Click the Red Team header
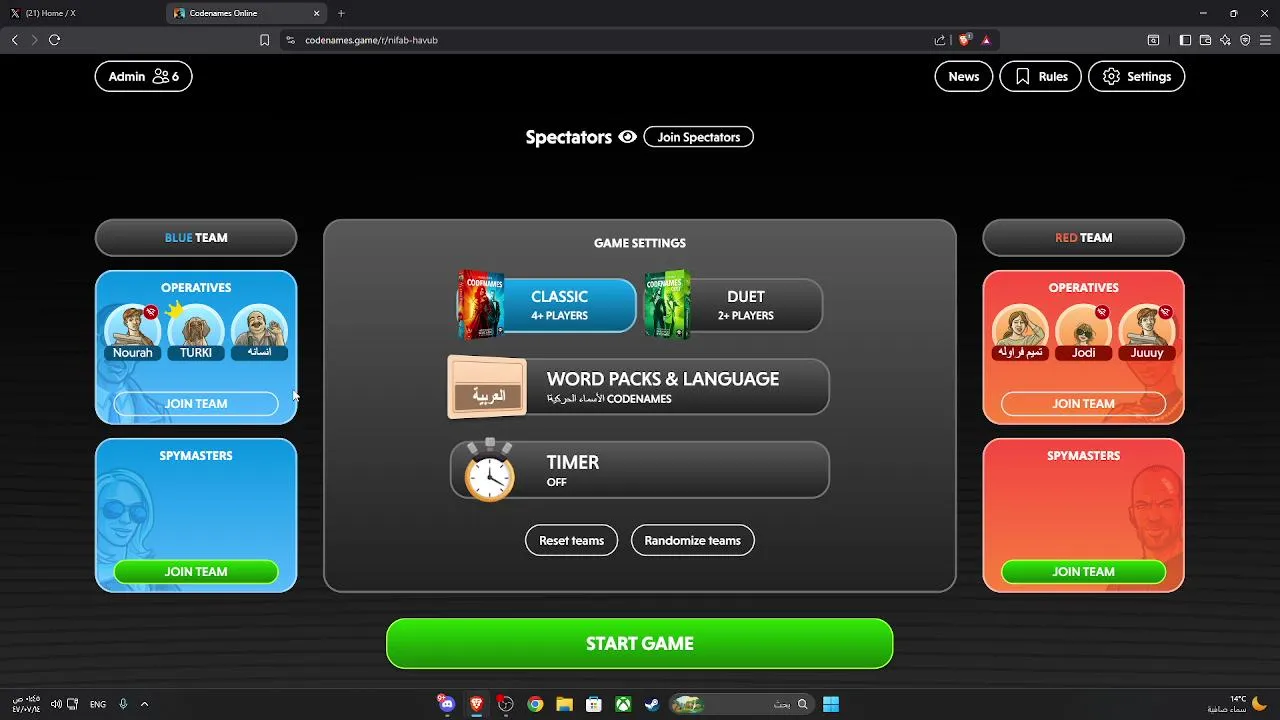Image resolution: width=1280 pixels, height=720 pixels. 1083,238
